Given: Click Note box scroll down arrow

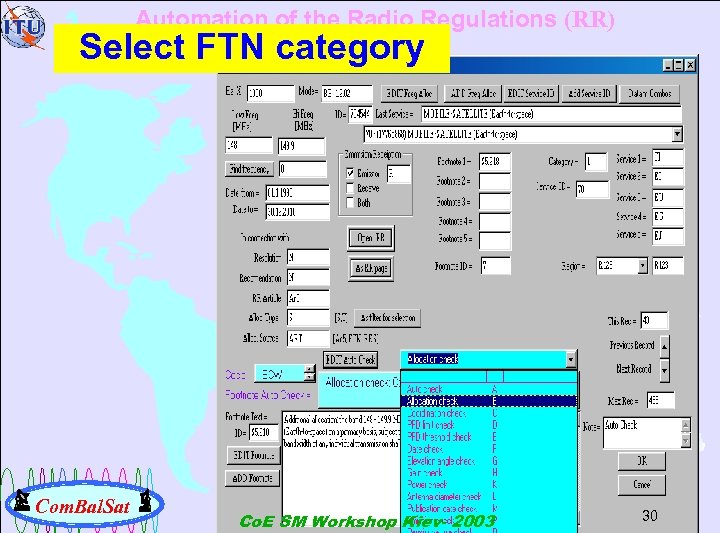Looking at the screenshot, I should pos(686,441).
